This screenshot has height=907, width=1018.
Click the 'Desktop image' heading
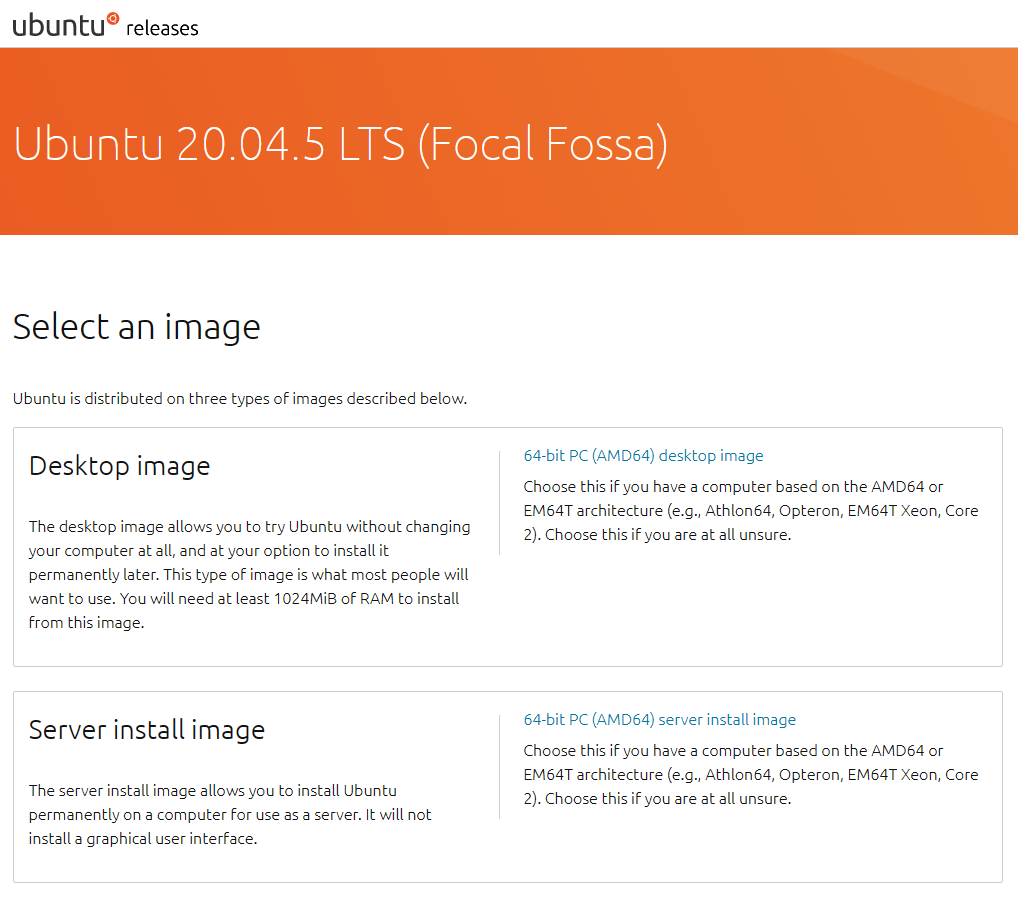coord(119,466)
